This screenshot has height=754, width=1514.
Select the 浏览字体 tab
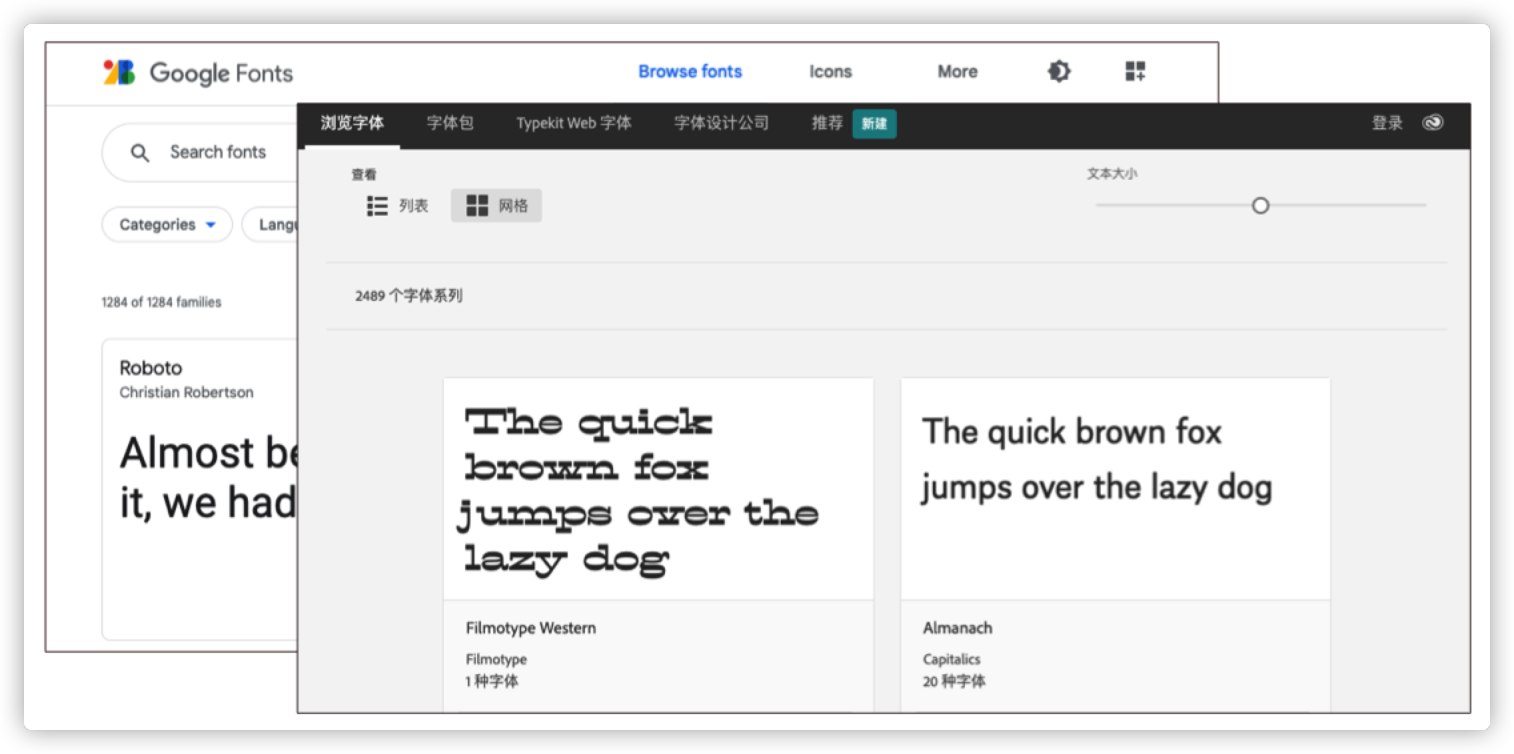352,124
